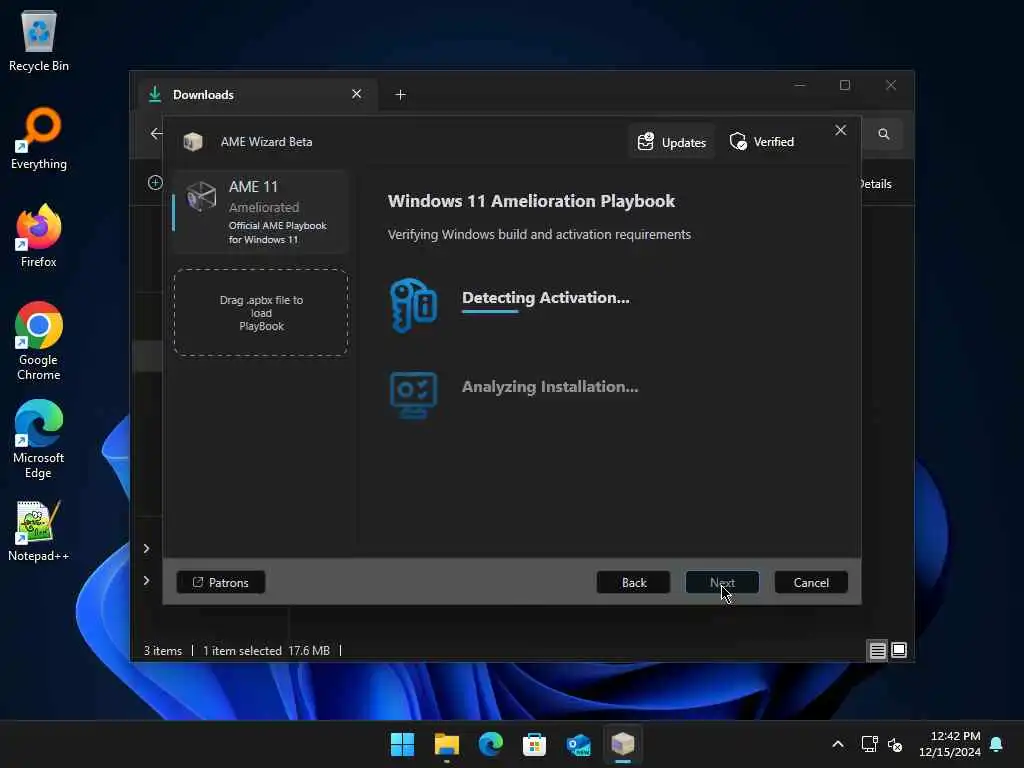
Task: Click the Details pane button in File Explorer
Action: click(x=876, y=184)
